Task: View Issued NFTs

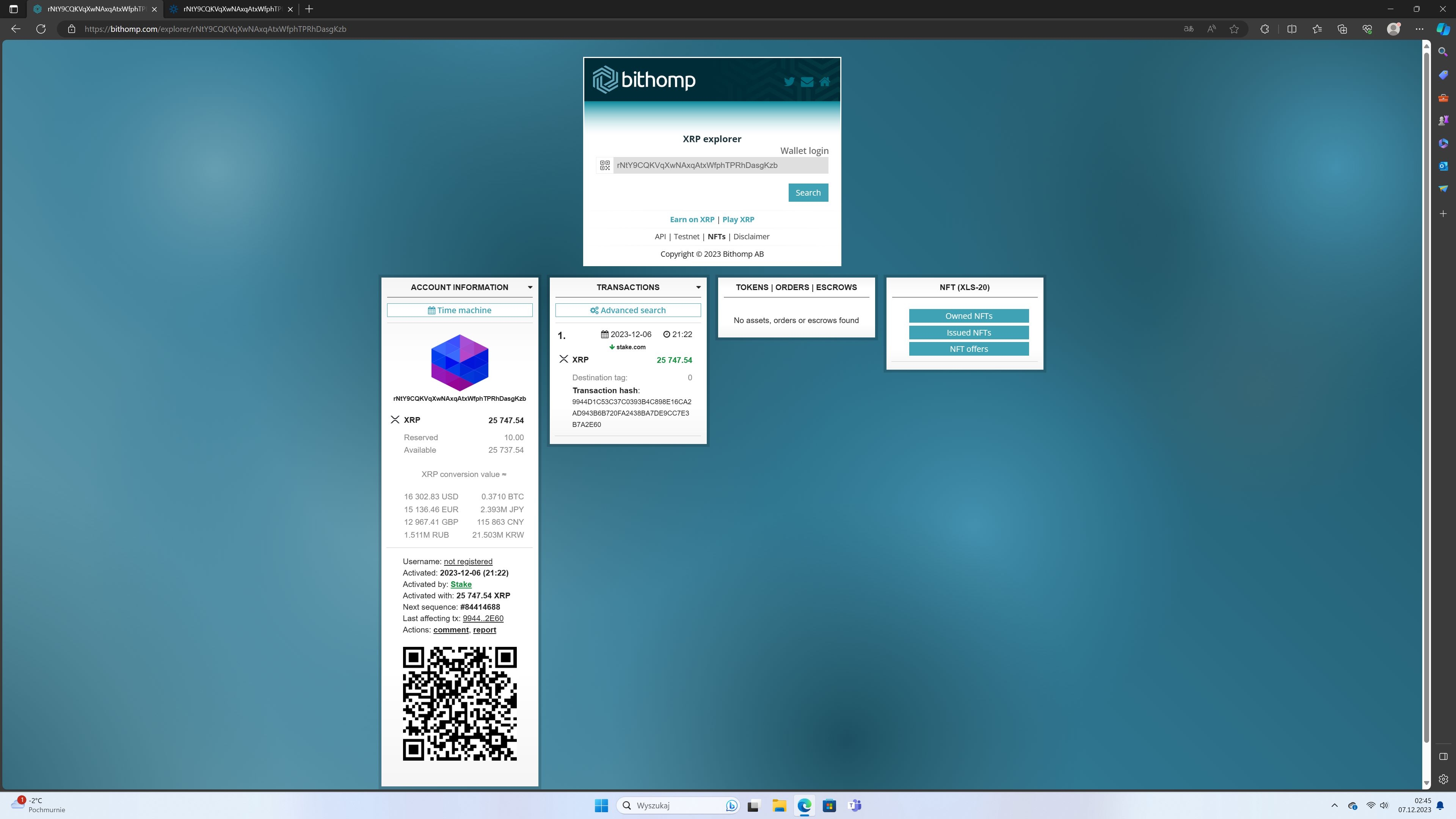Action: click(x=969, y=333)
